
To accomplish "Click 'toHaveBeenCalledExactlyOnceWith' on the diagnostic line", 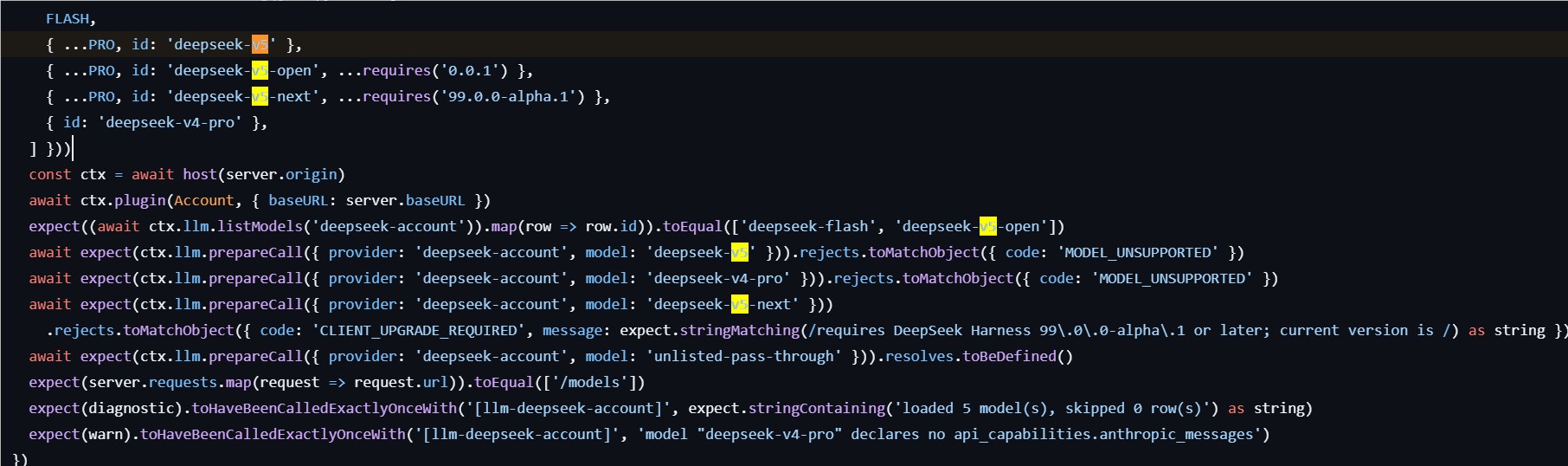I will click(x=324, y=409).
